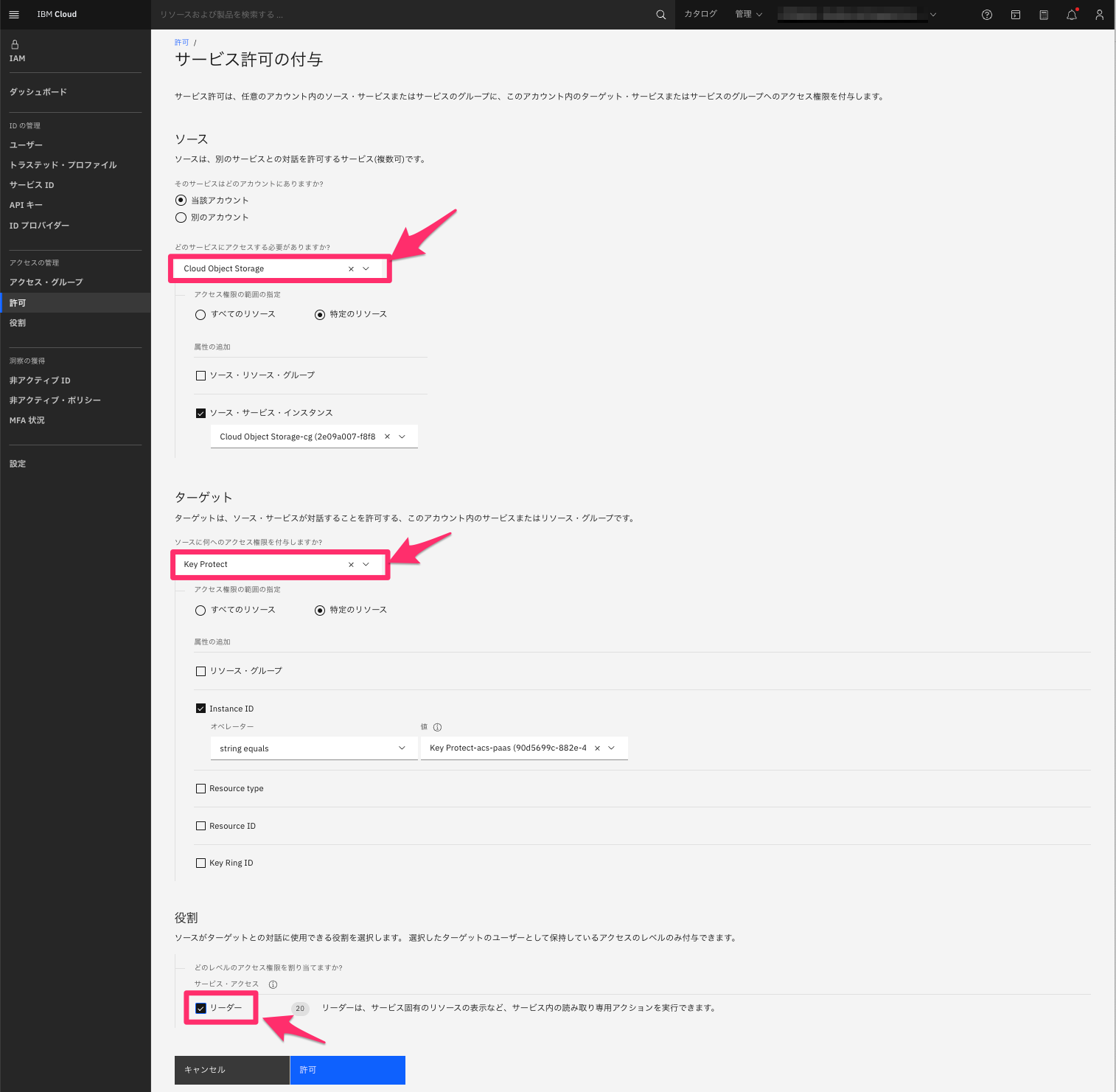This screenshot has height=1092, width=1116.
Task: Click the search magnifier icon
Action: click(x=660, y=15)
